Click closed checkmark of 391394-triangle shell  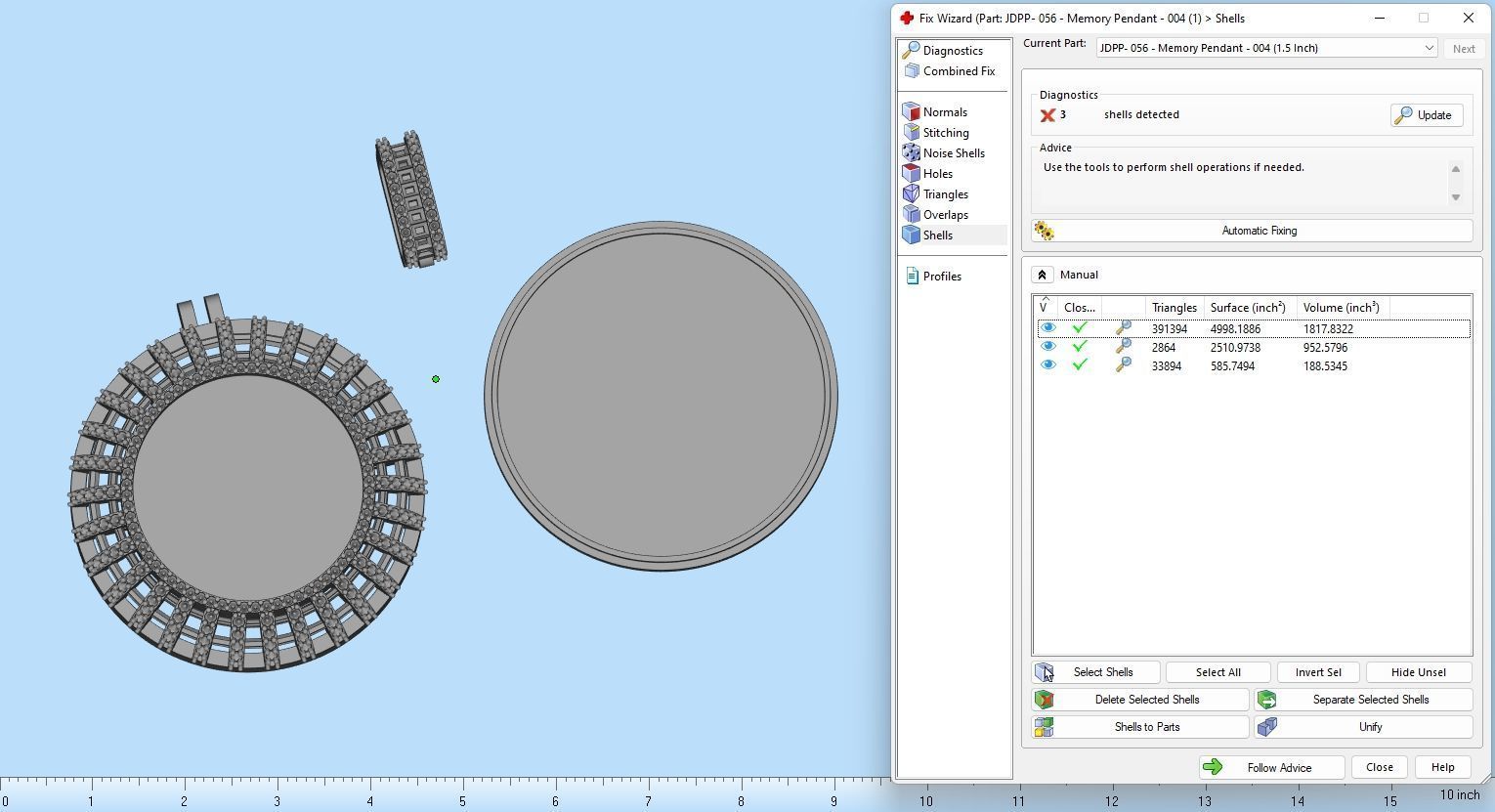[x=1080, y=328]
